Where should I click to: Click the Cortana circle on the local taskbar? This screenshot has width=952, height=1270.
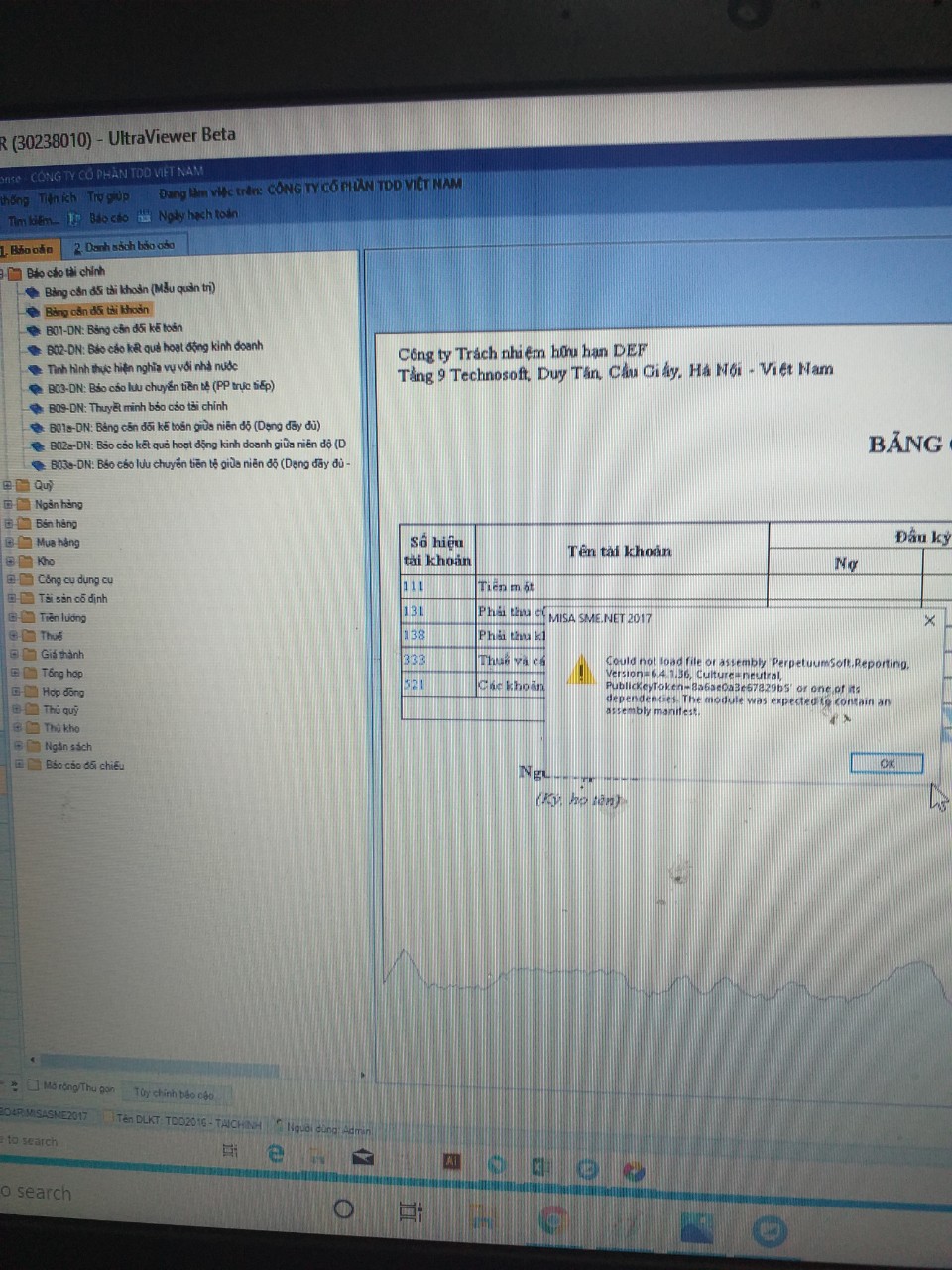pyautogui.click(x=343, y=1208)
